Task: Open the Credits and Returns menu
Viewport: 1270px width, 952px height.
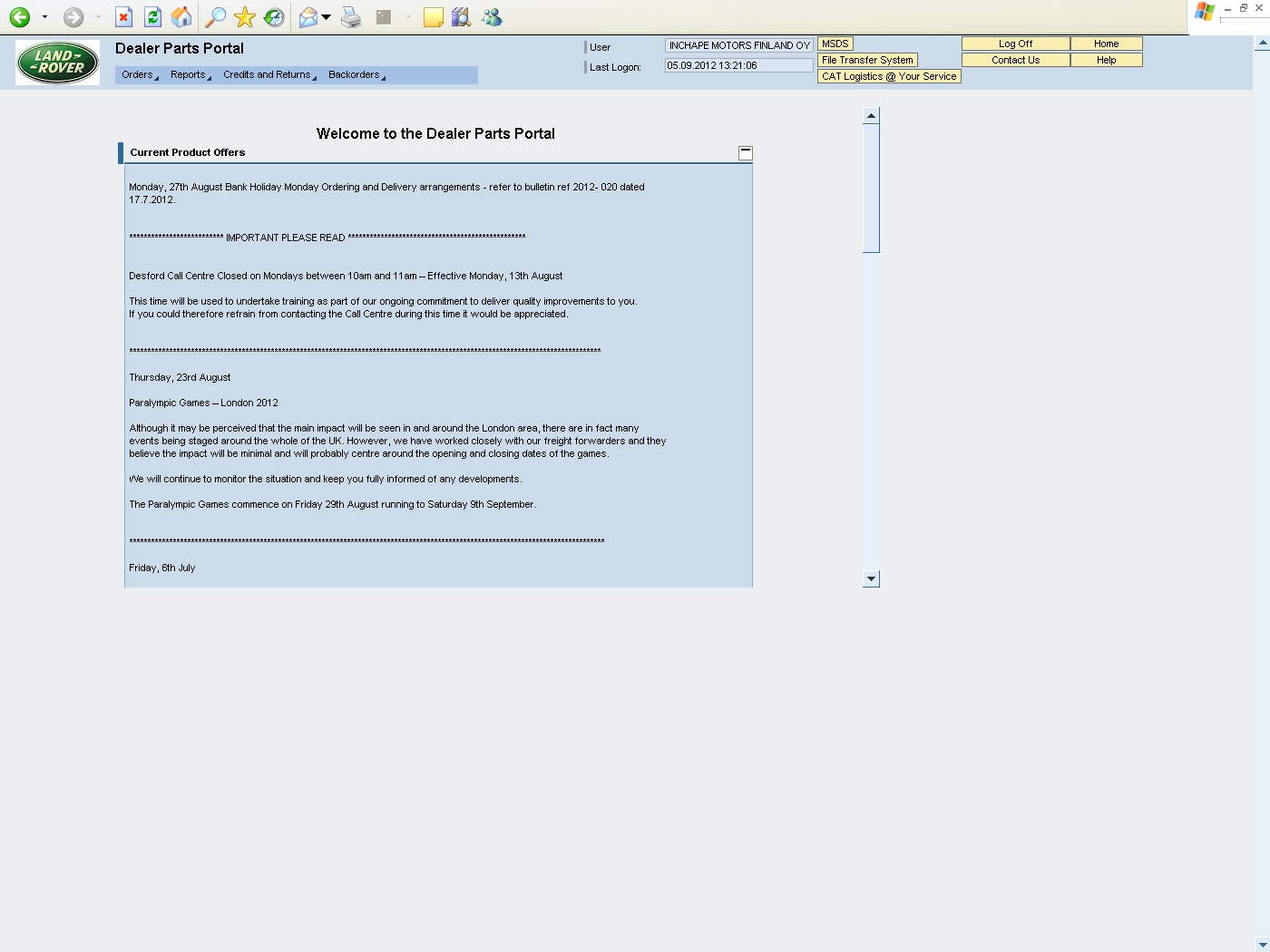Action: pyautogui.click(x=269, y=75)
